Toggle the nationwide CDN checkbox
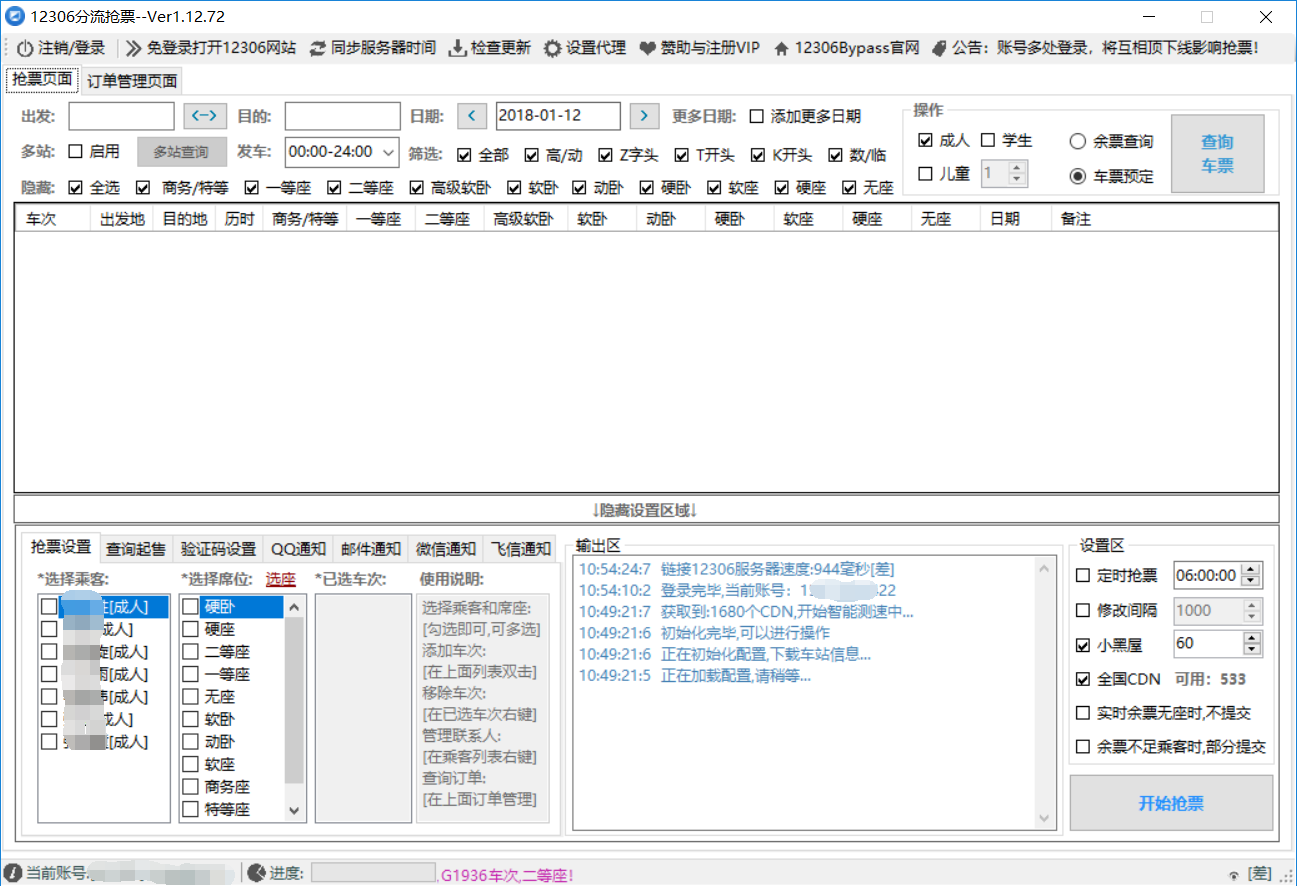Image resolution: width=1297 pixels, height=886 pixels. pyautogui.click(x=1083, y=679)
